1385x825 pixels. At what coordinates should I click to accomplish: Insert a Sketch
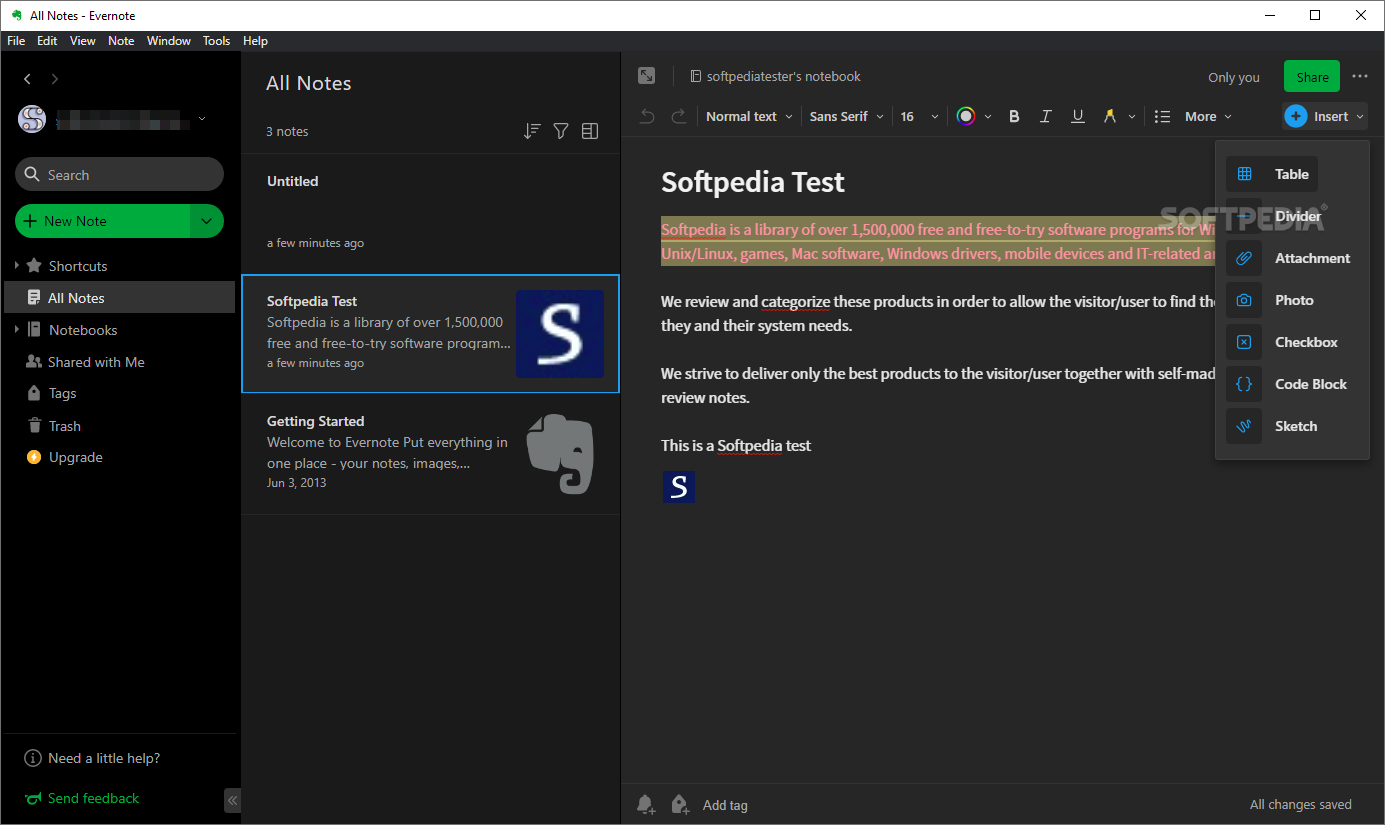point(1273,426)
